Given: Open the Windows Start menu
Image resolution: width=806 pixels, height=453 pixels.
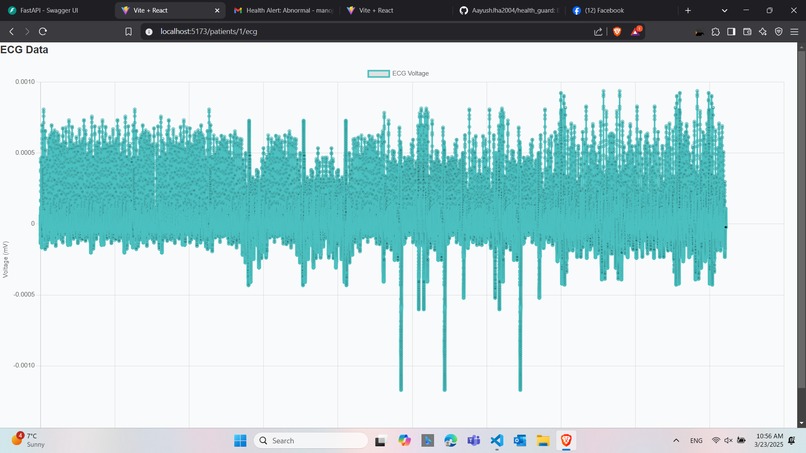Looking at the screenshot, I should (240, 441).
